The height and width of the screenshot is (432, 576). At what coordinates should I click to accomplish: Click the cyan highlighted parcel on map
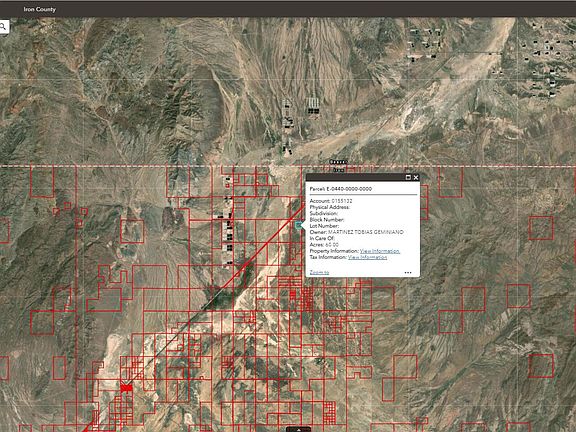click(299, 225)
